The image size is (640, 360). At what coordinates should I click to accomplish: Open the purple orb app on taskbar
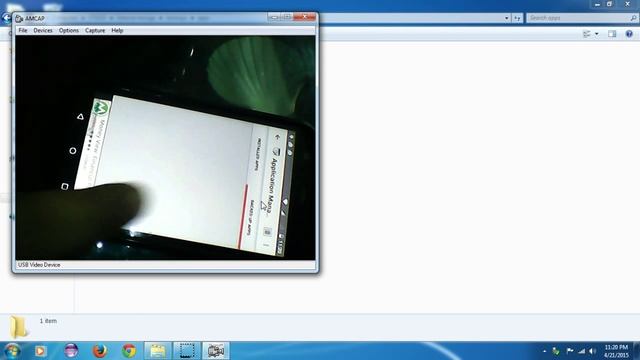(x=71, y=351)
